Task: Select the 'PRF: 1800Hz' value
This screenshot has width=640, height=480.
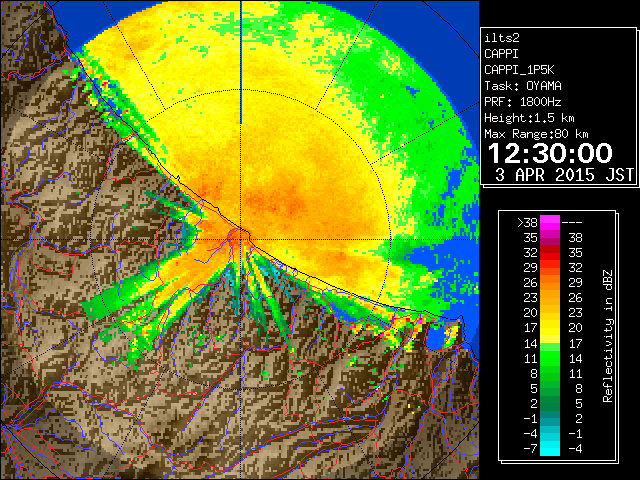Action: (x=523, y=102)
